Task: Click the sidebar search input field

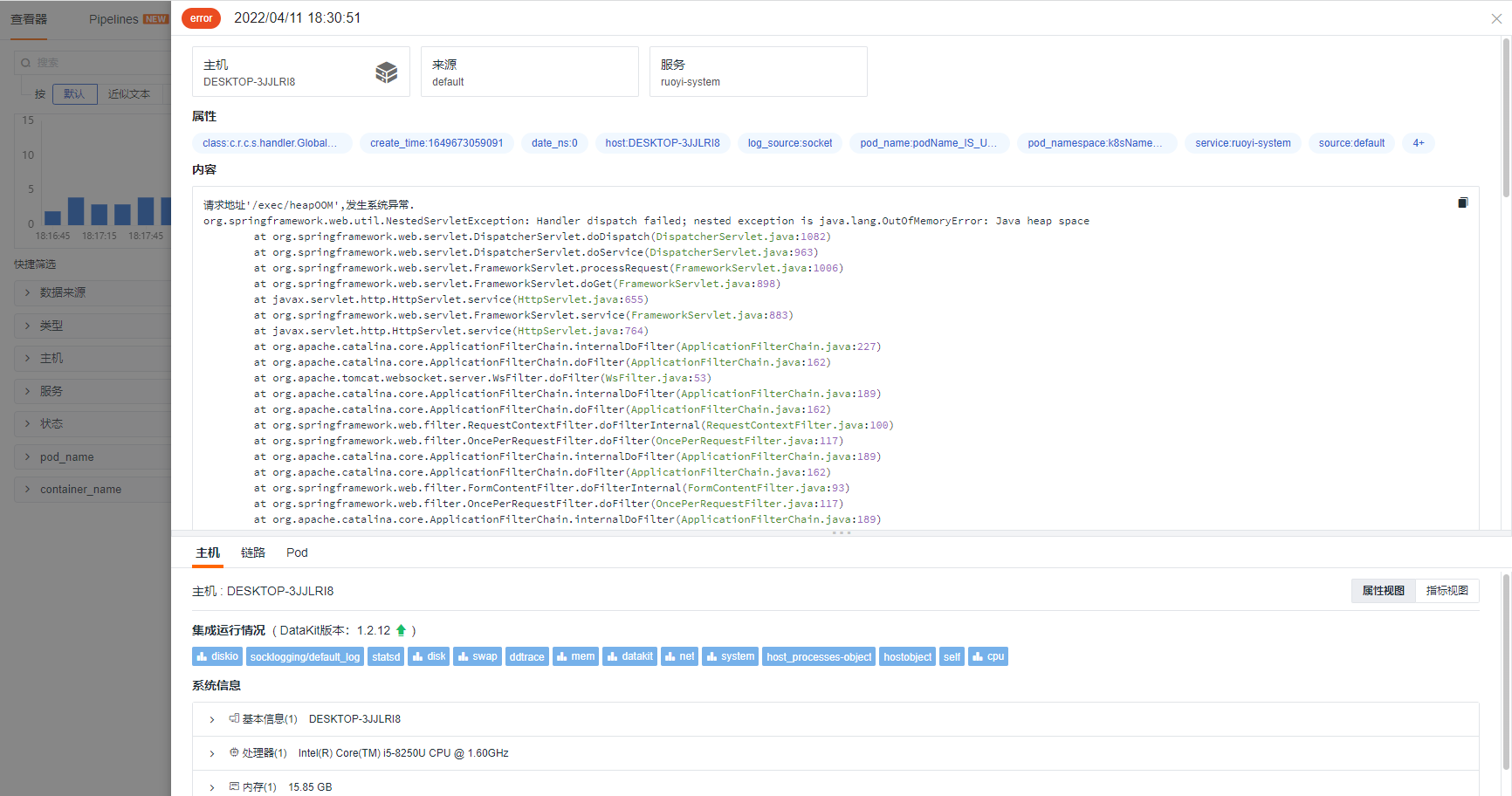Action: coord(93,63)
